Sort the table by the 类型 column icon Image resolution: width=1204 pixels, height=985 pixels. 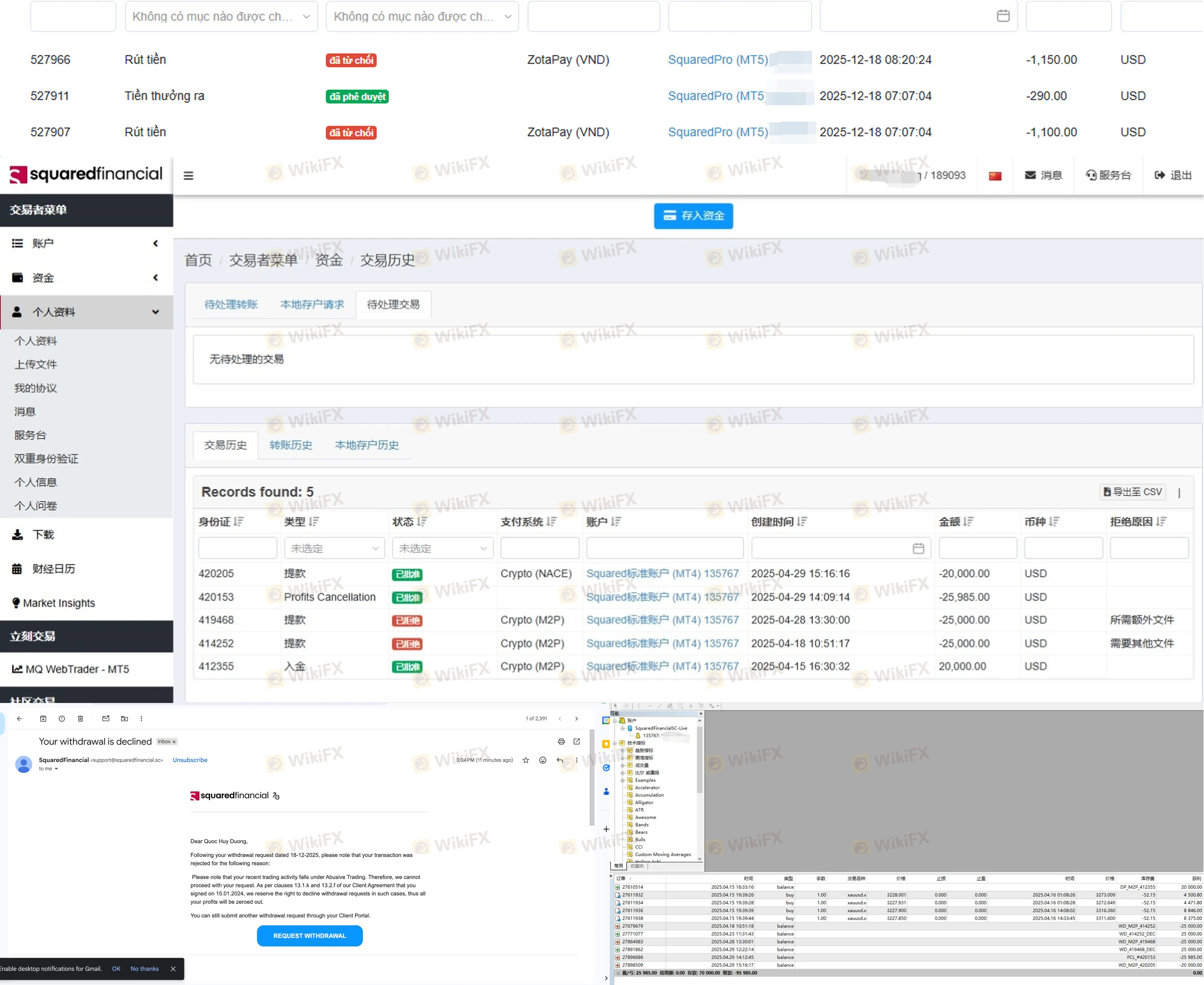click(x=314, y=521)
